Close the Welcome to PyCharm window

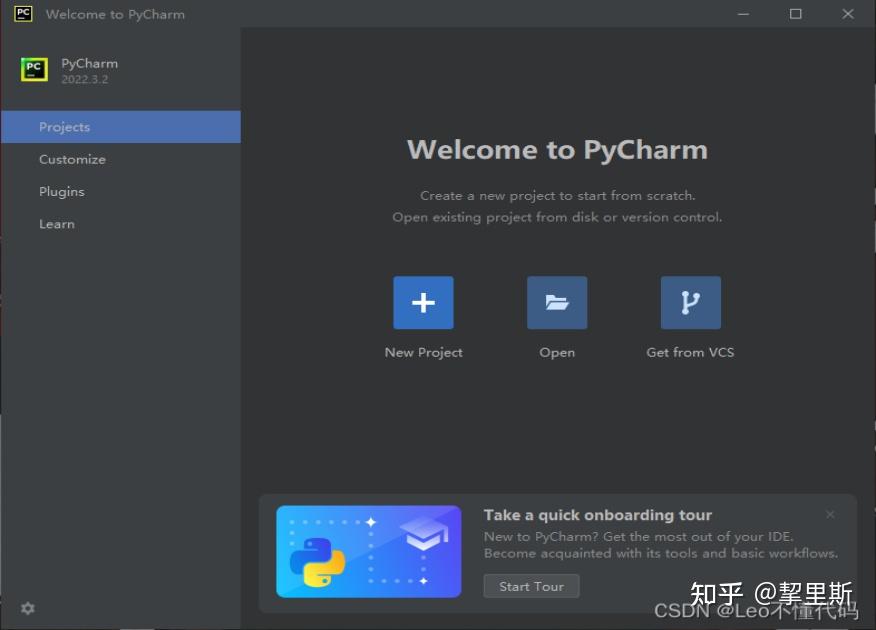[848, 14]
